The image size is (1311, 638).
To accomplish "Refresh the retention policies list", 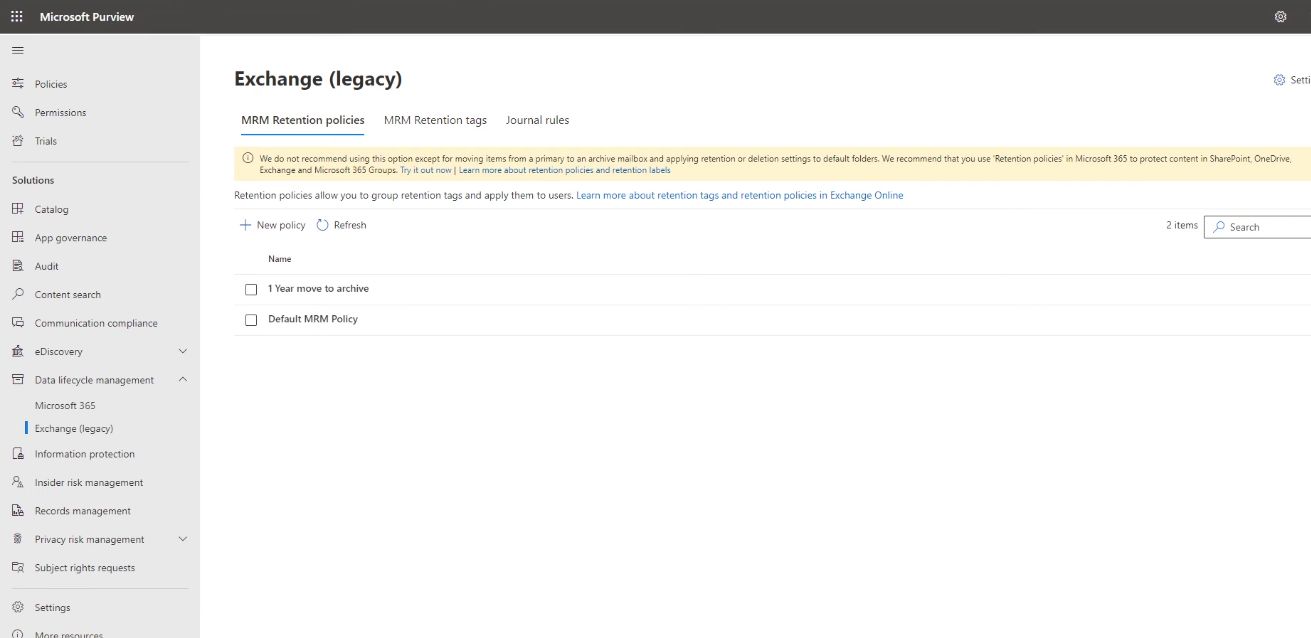I will (x=343, y=225).
